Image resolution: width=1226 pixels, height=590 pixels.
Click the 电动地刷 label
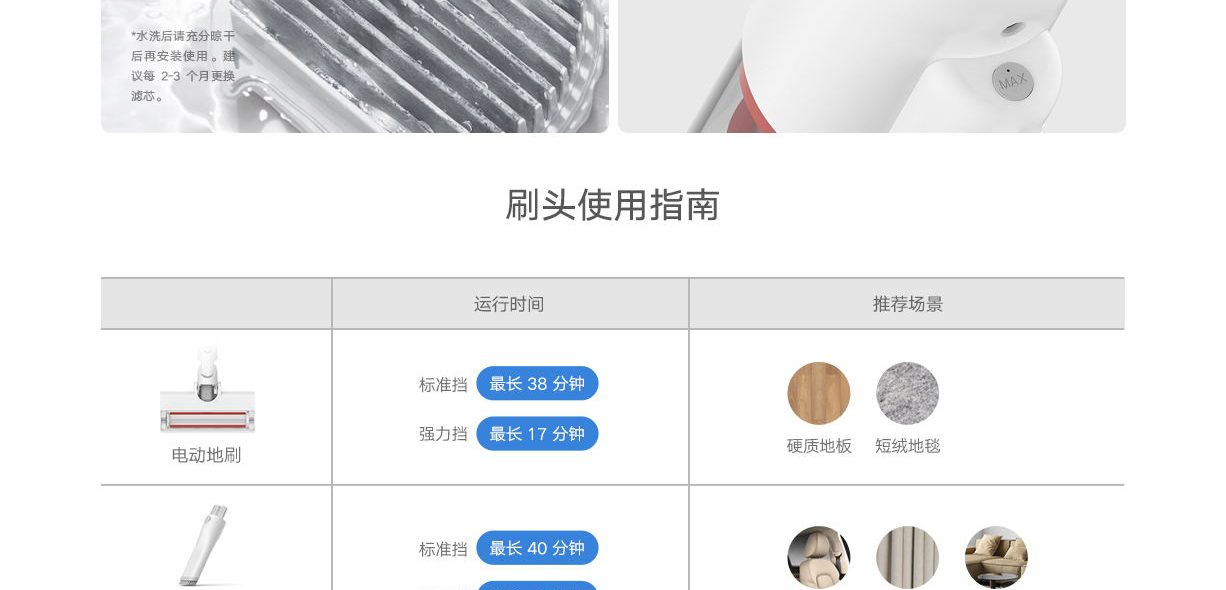[206, 455]
